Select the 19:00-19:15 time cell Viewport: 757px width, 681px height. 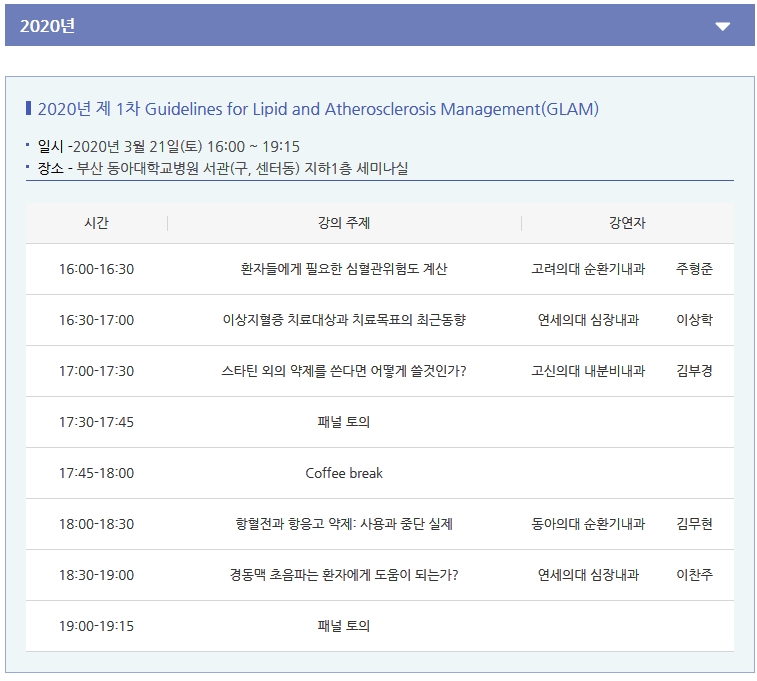[x=96, y=626]
